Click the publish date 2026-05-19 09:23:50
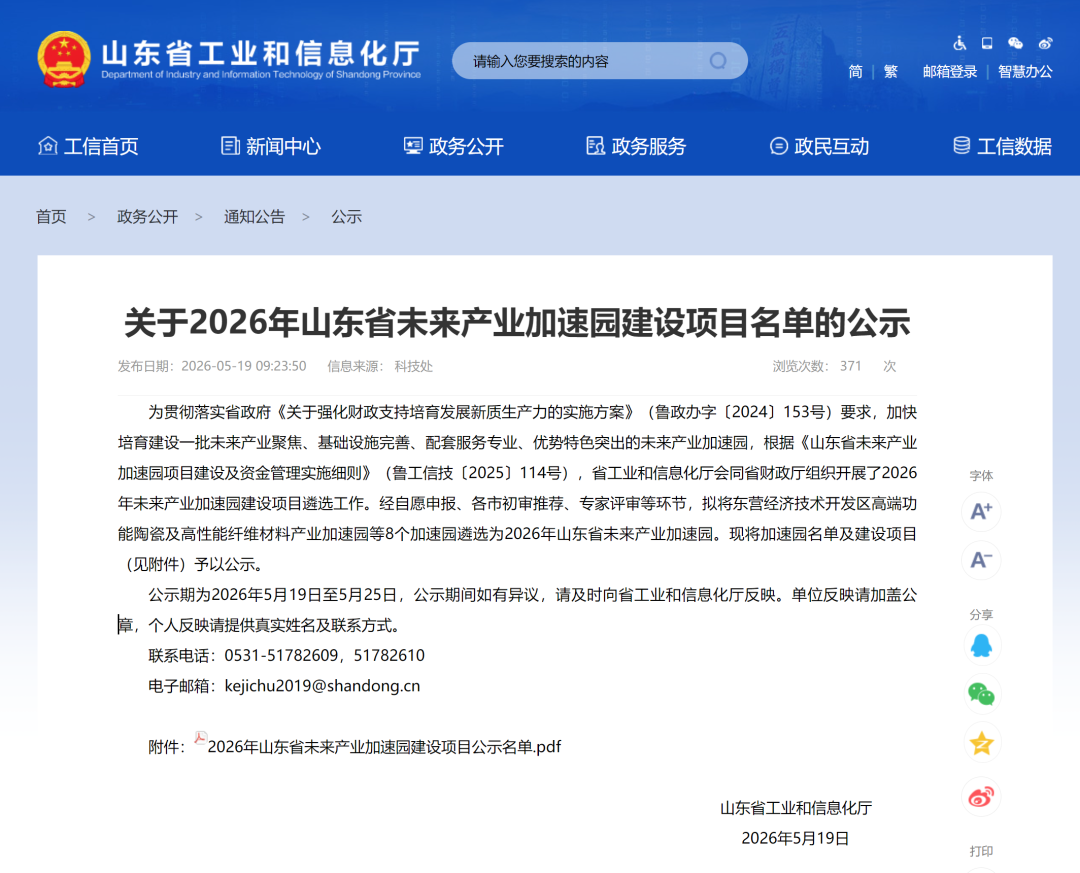1080x873 pixels. click(244, 366)
